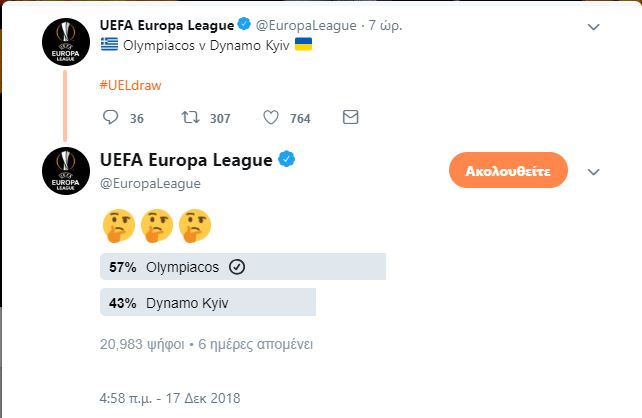Click the verified badge beside the top tweet name
This screenshot has height=418, width=642.
[244, 24]
